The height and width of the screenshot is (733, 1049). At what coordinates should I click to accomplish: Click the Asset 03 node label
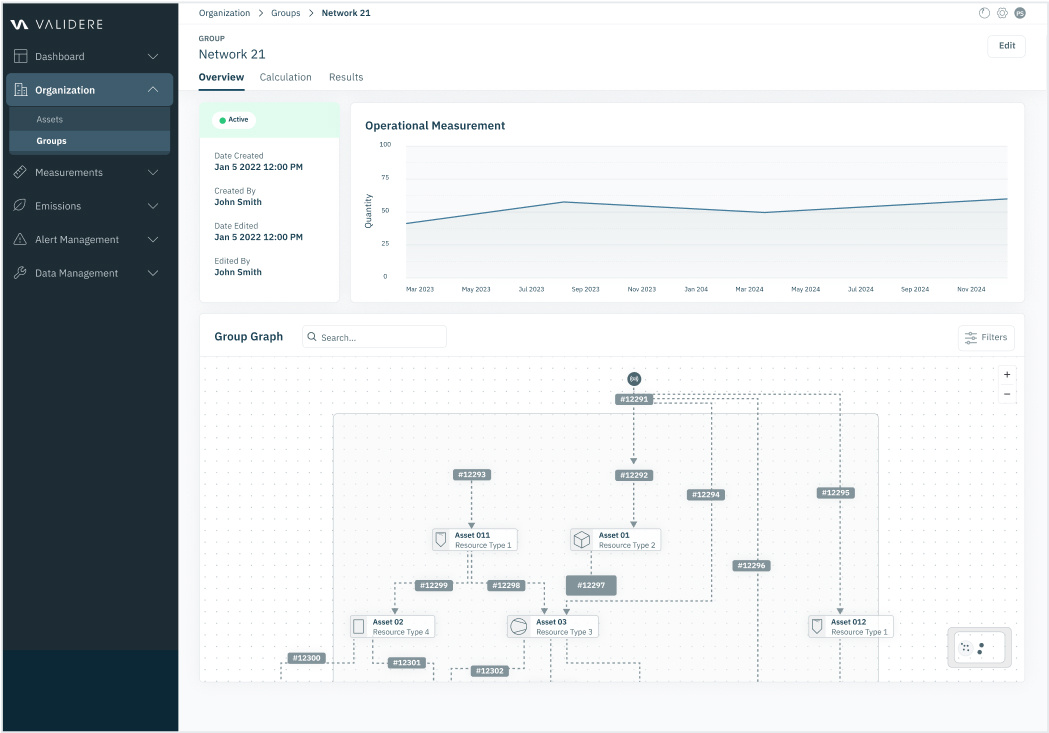[x=551, y=622]
